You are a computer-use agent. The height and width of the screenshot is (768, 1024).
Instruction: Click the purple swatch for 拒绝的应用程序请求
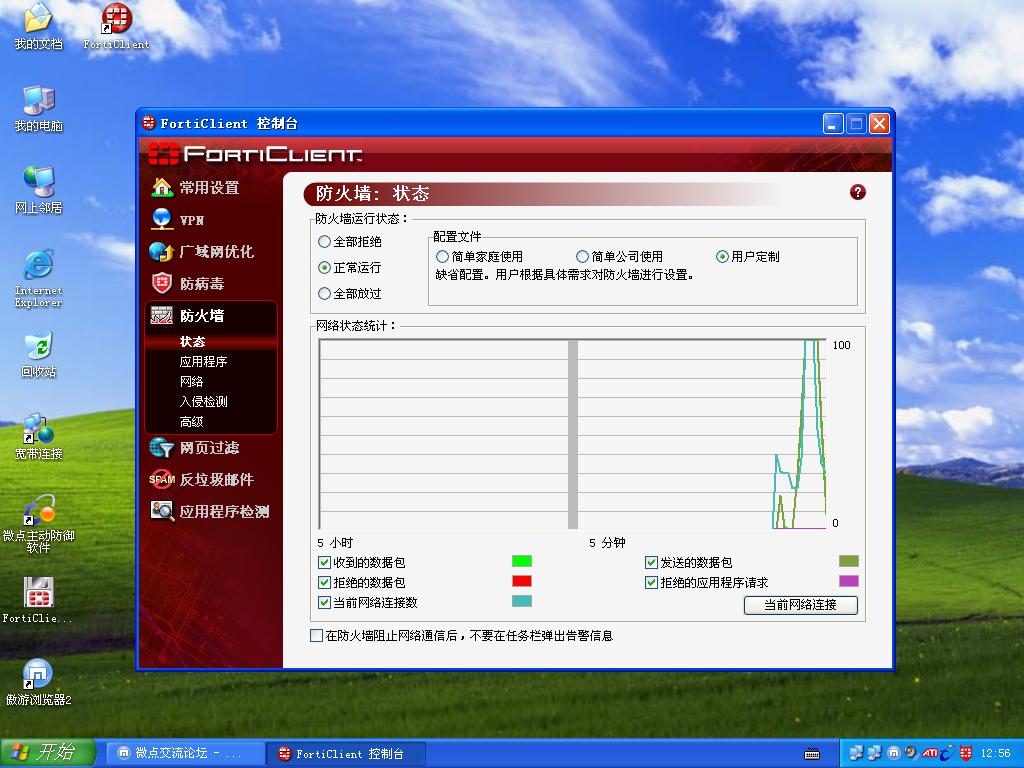[848, 581]
